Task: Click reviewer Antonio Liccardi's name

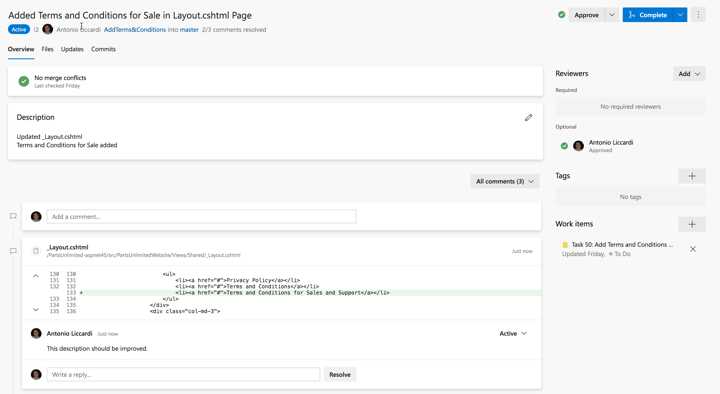Action: (x=611, y=142)
